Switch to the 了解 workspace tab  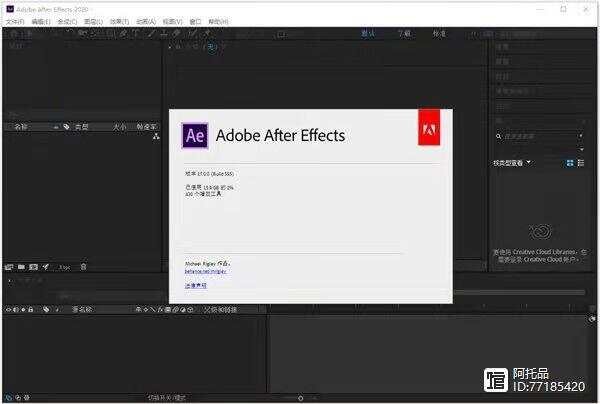tap(404, 34)
